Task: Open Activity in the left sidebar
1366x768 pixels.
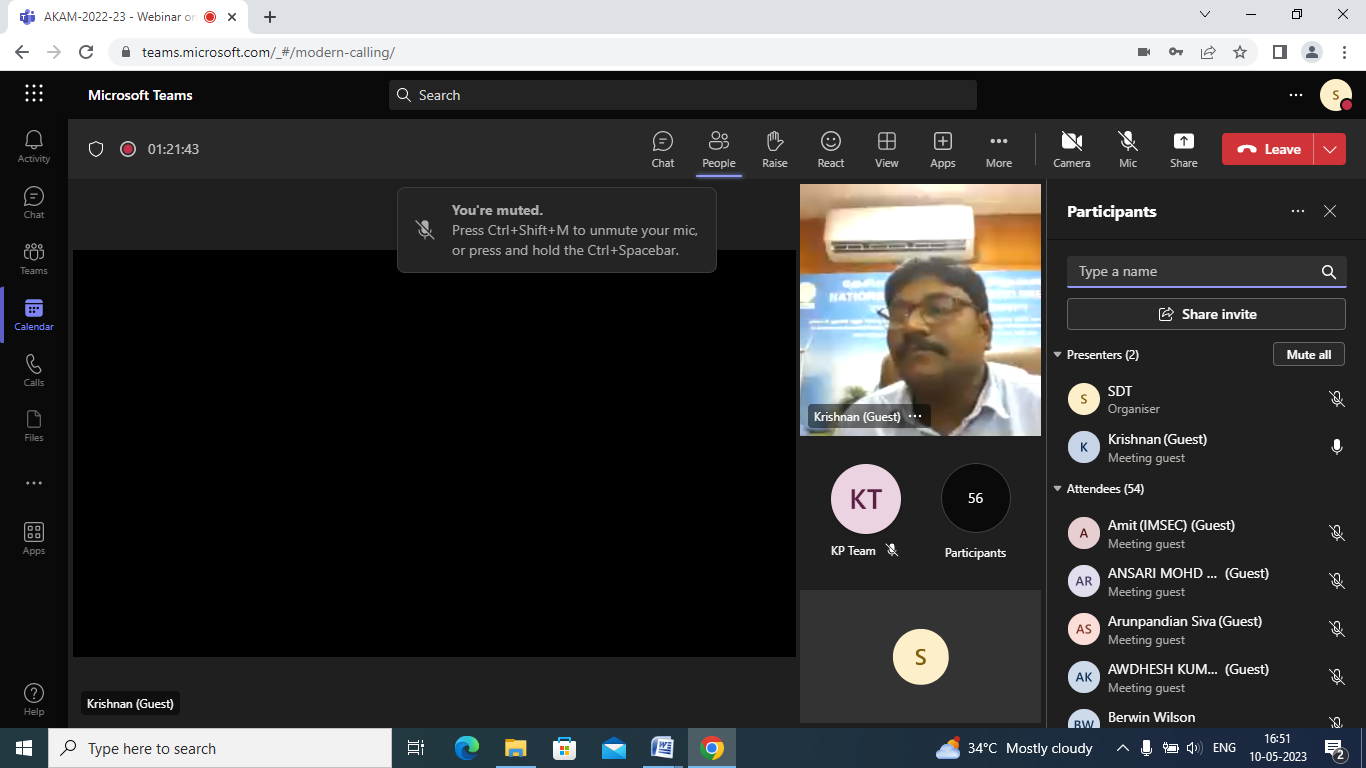Action: 34,146
